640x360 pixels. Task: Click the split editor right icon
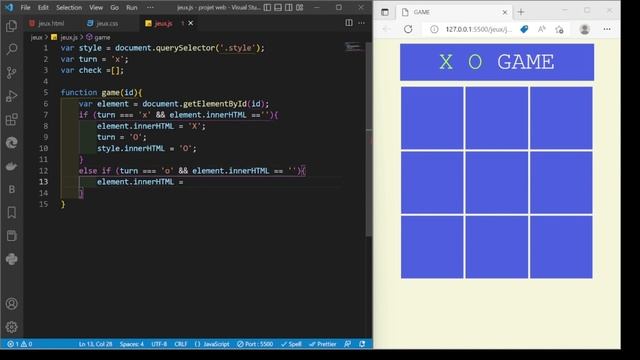click(x=349, y=23)
